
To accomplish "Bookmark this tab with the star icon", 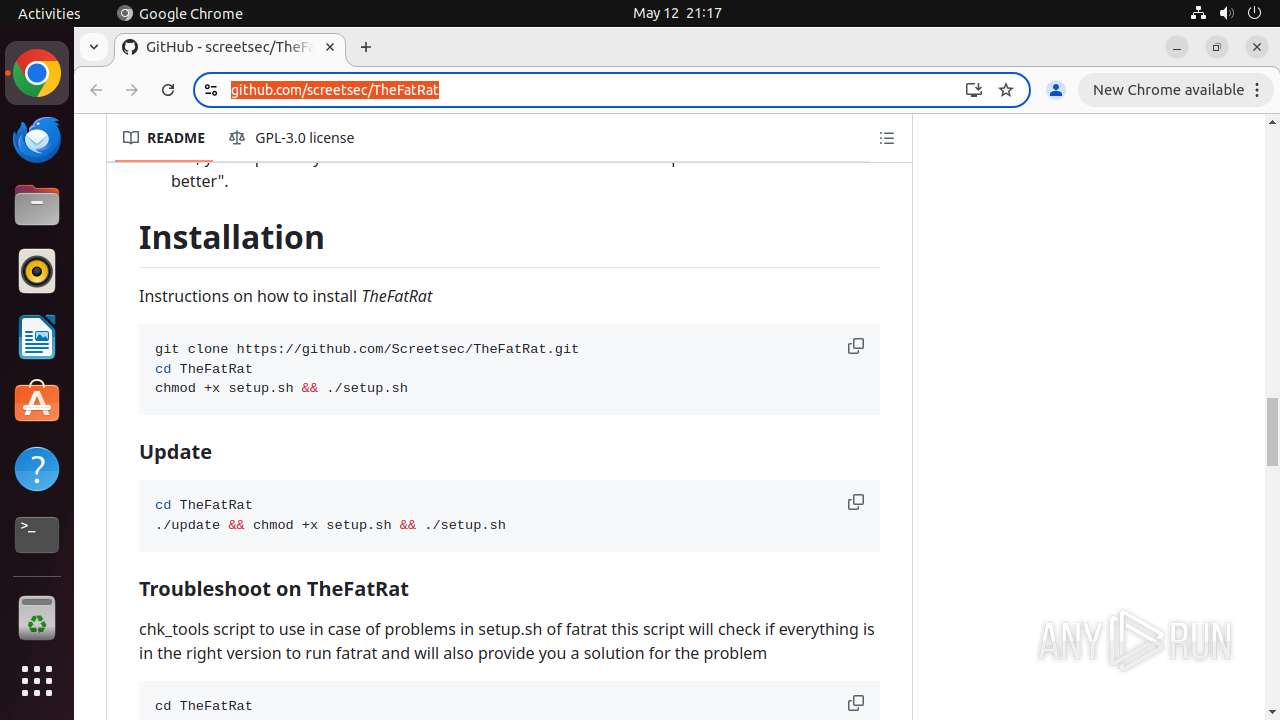I will click(1006, 90).
